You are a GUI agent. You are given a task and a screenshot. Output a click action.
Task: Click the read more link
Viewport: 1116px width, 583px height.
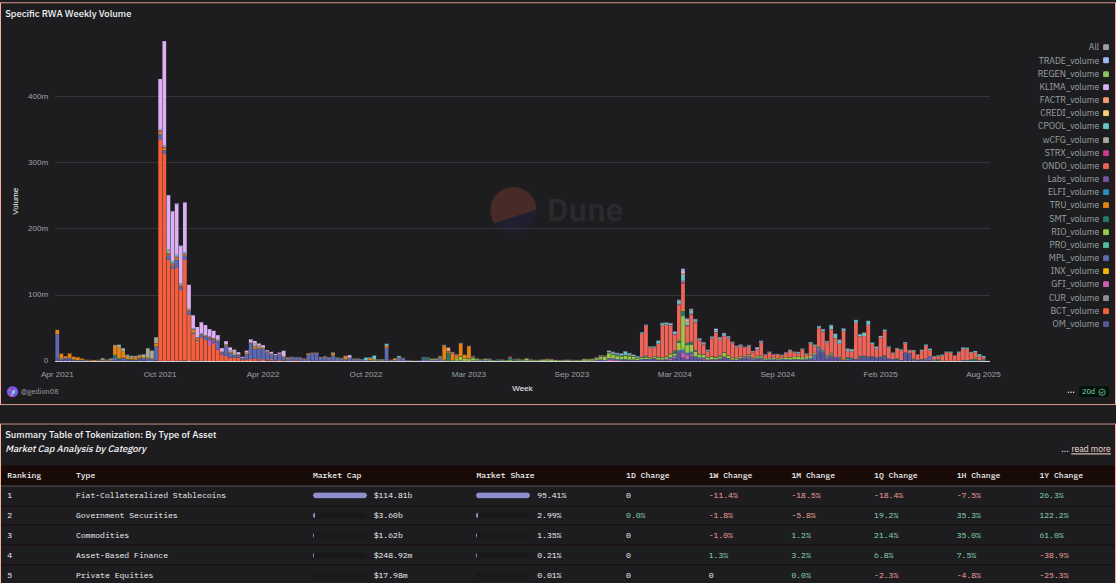(x=1090, y=449)
